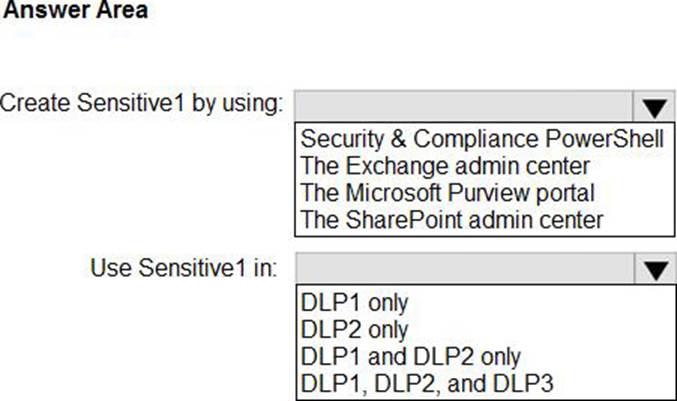Pick 'DLP1, DLP2, and DLP3' option
Image resolution: width=677 pixels, height=401 pixels.
click(427, 382)
